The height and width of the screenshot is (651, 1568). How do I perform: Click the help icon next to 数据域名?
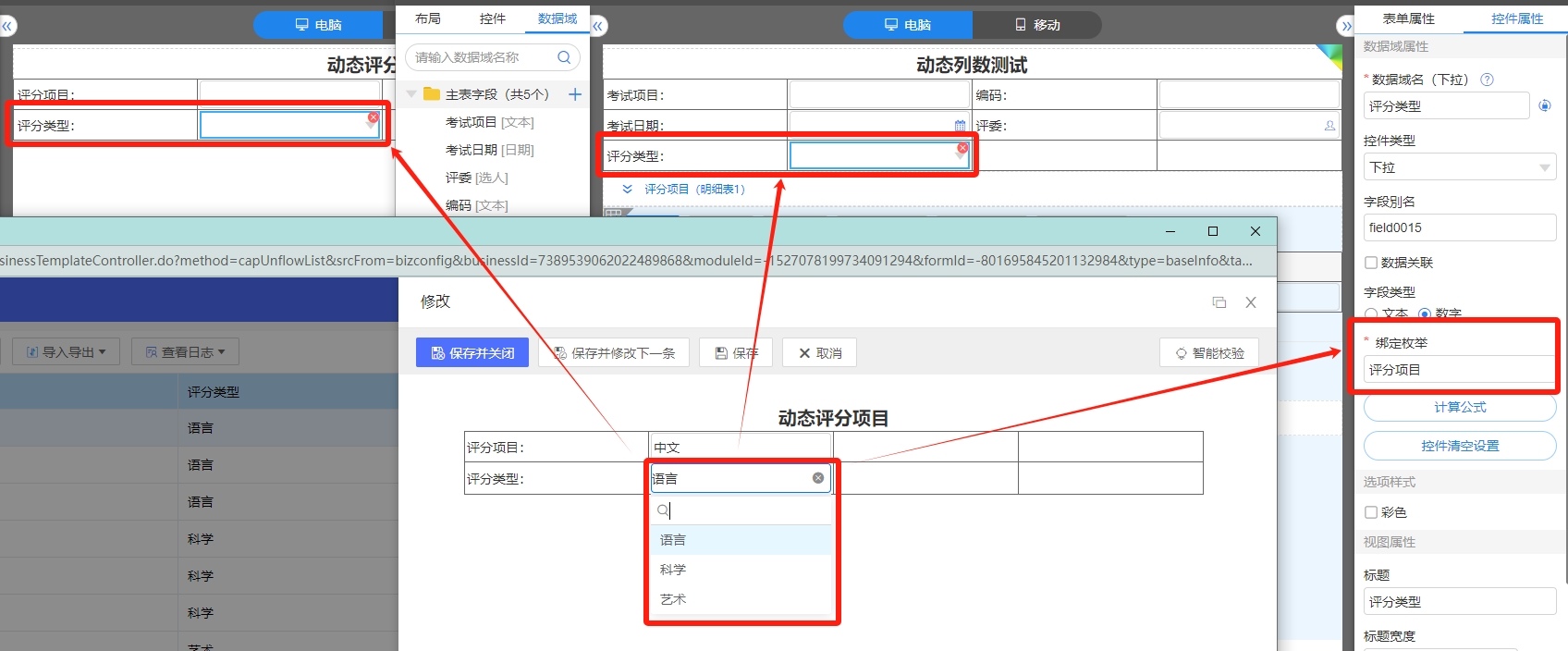[1487, 80]
